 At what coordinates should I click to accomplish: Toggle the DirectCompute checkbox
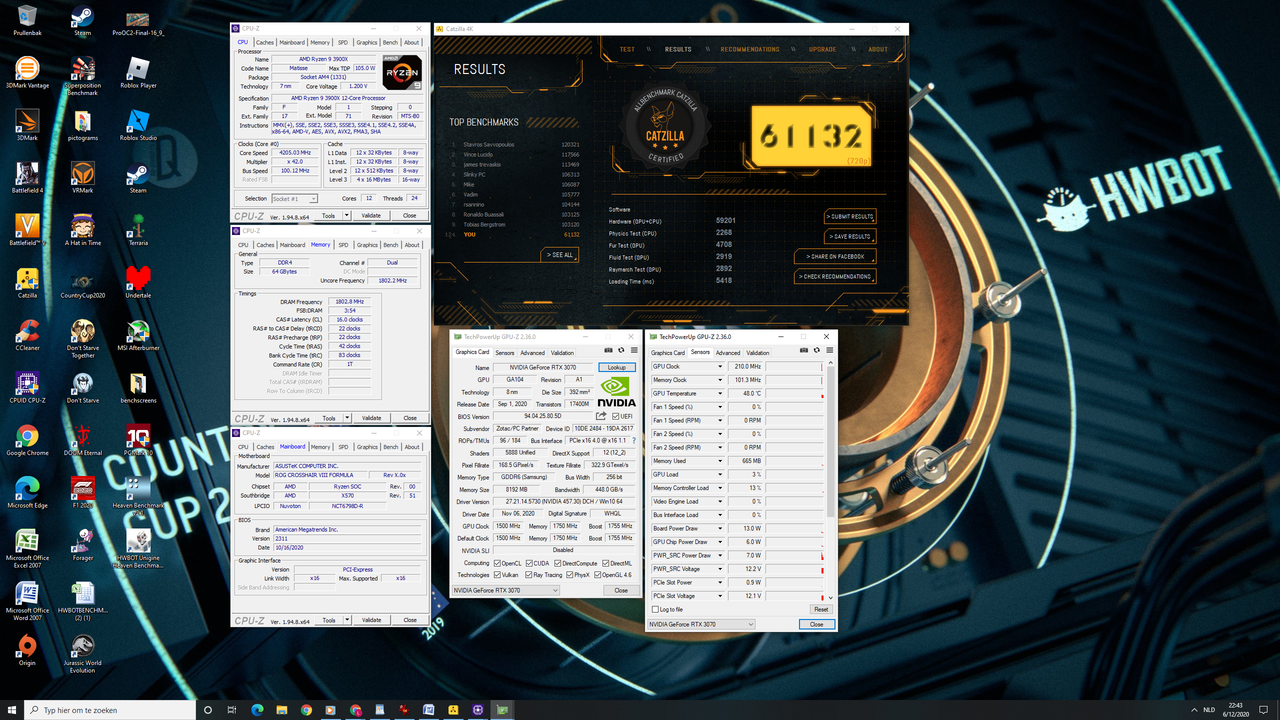(557, 563)
